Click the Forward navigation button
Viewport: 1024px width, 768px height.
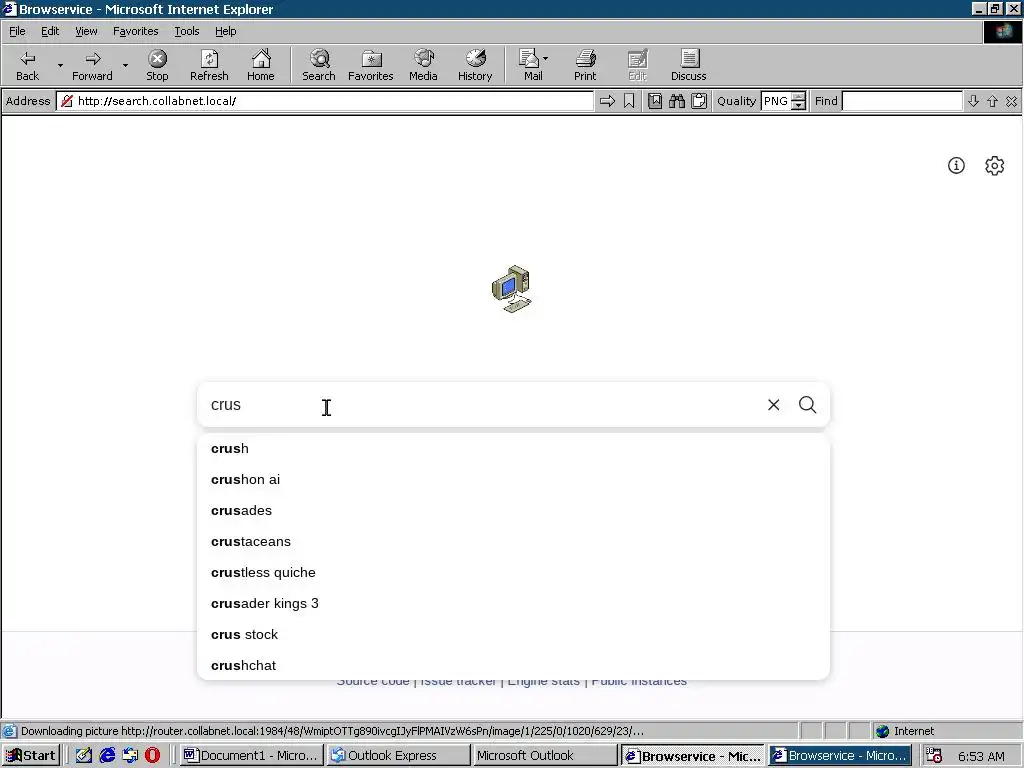point(92,65)
